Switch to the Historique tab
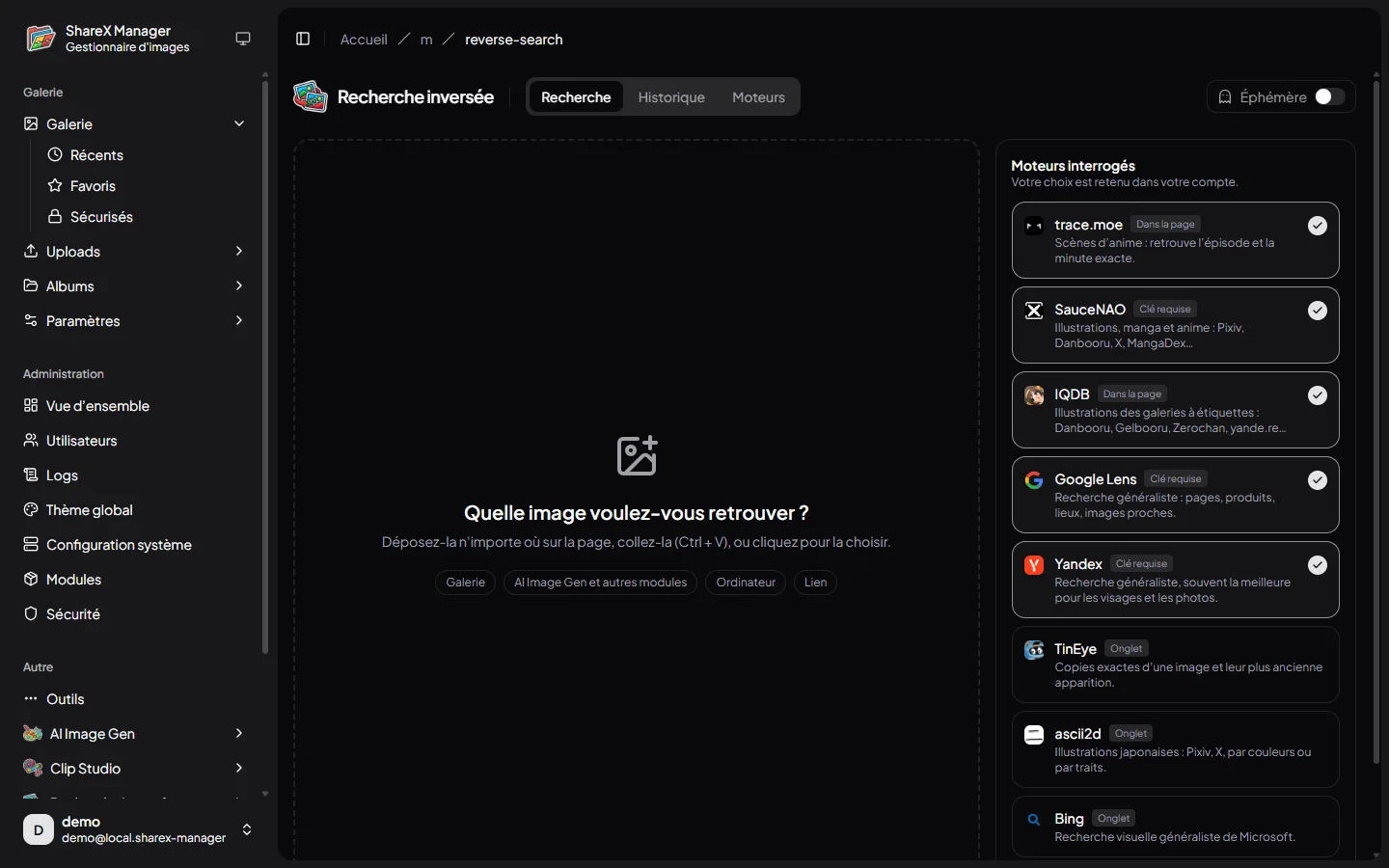 tap(671, 96)
